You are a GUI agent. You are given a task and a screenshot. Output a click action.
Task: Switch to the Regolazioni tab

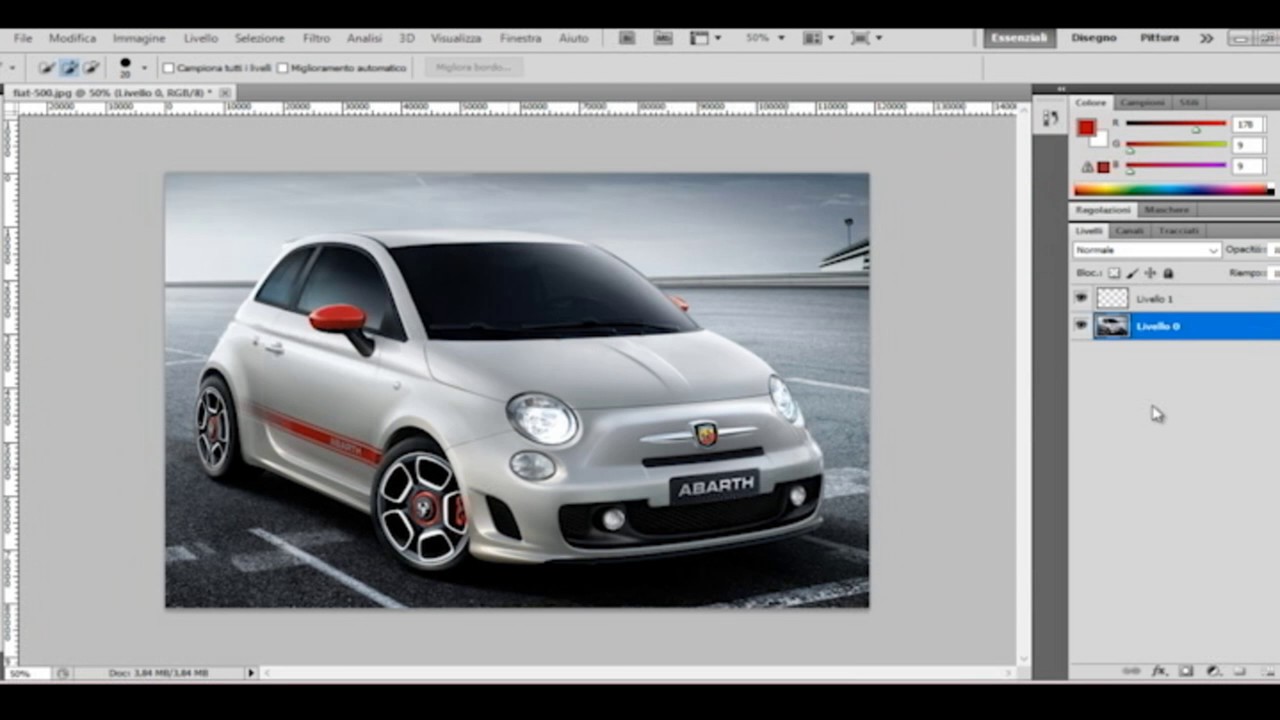1103,210
